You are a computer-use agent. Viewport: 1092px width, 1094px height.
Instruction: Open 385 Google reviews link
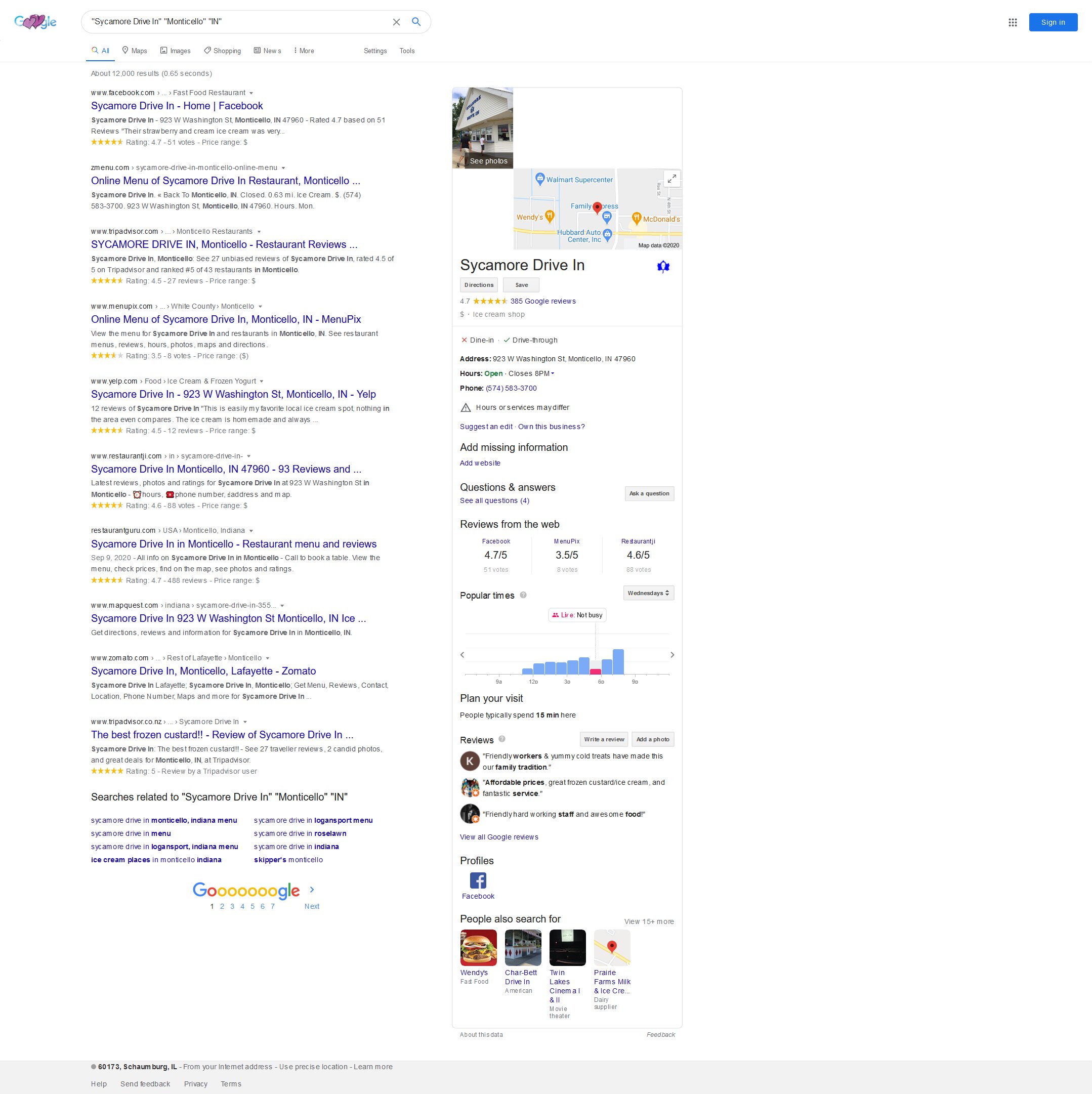[542, 301]
